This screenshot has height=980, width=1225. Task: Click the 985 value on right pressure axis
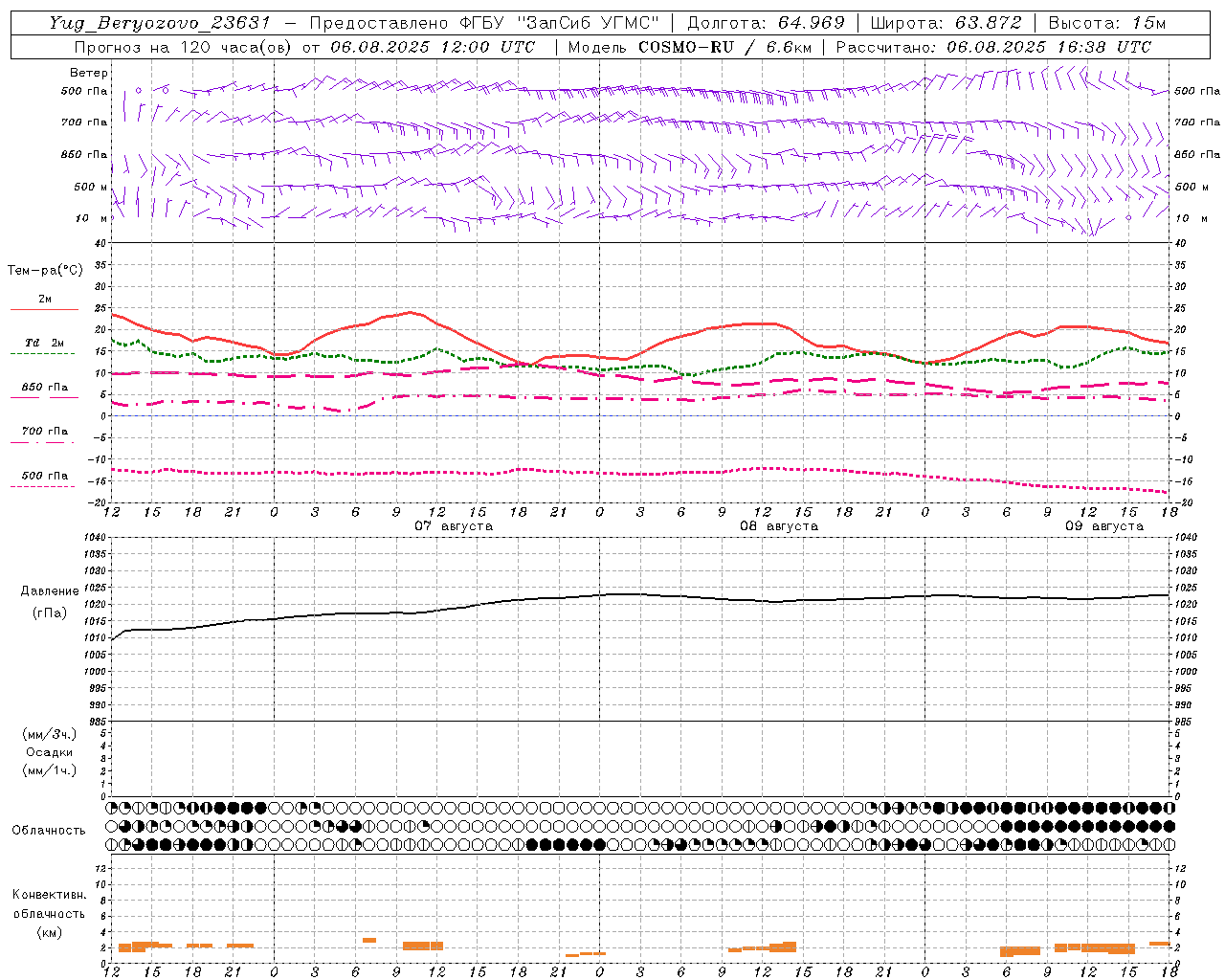click(x=1185, y=722)
